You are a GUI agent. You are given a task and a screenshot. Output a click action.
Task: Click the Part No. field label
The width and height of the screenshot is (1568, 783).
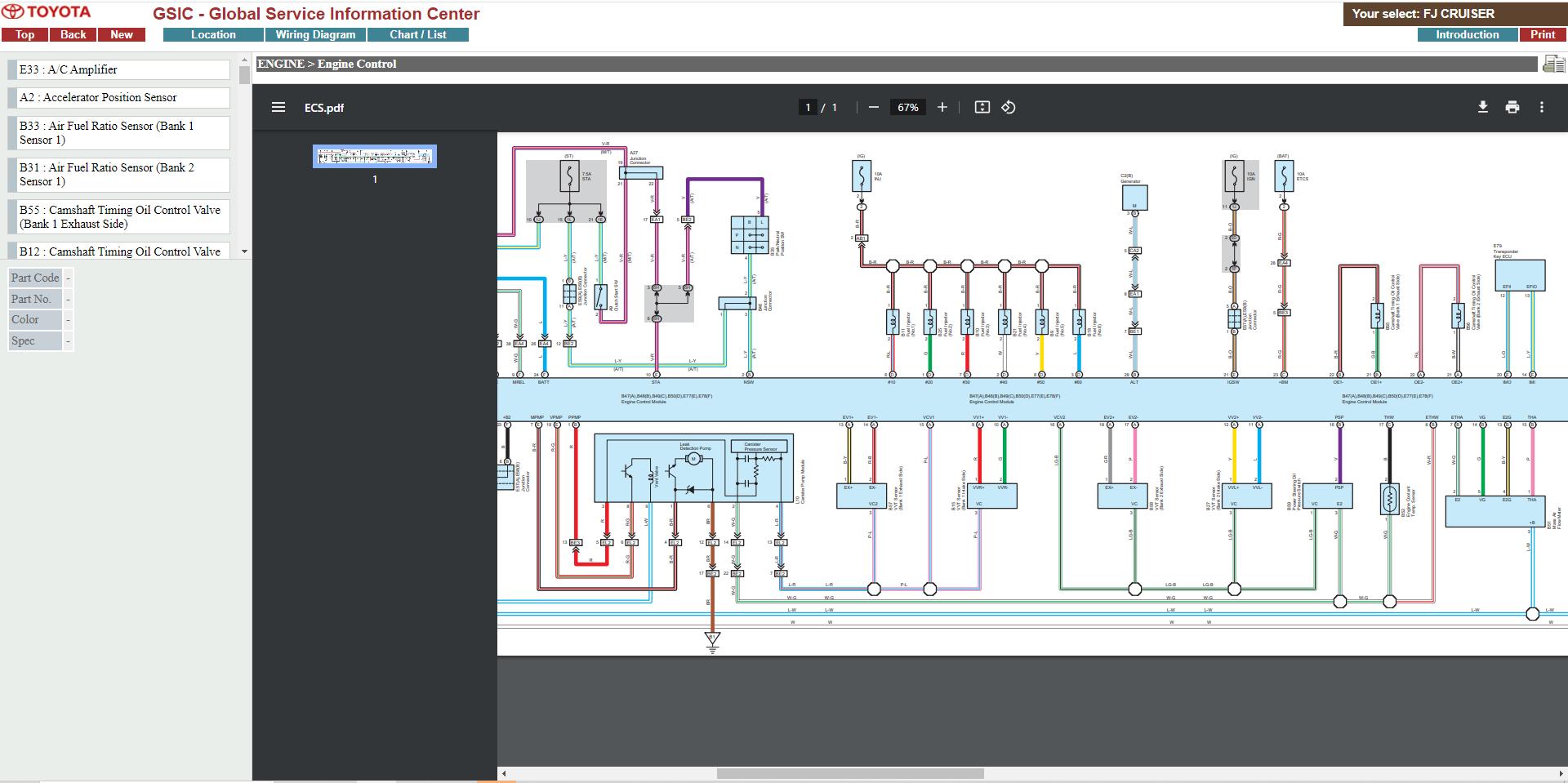35,299
